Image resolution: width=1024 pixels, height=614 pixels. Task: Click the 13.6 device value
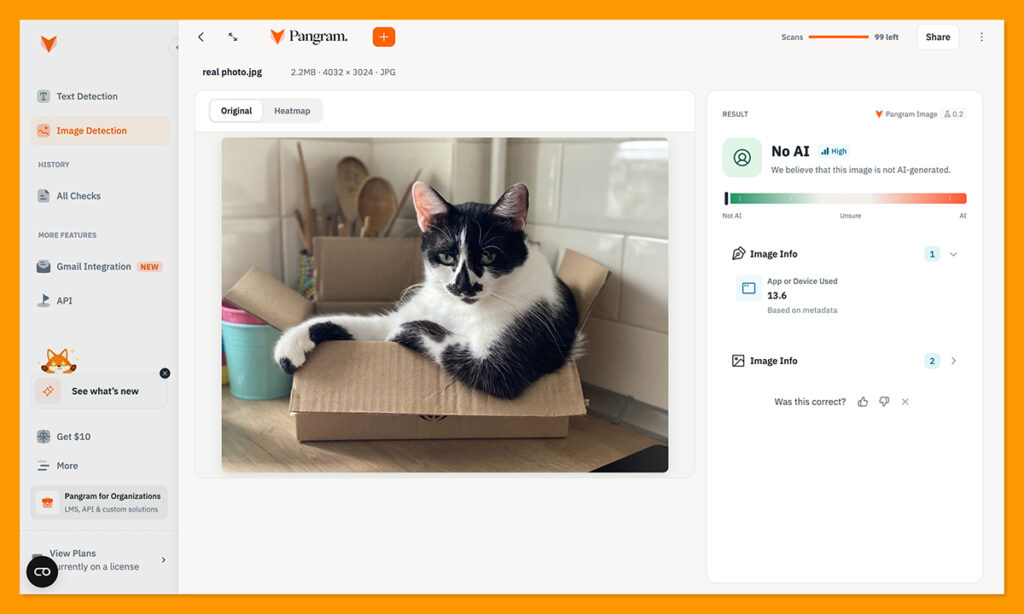click(776, 295)
